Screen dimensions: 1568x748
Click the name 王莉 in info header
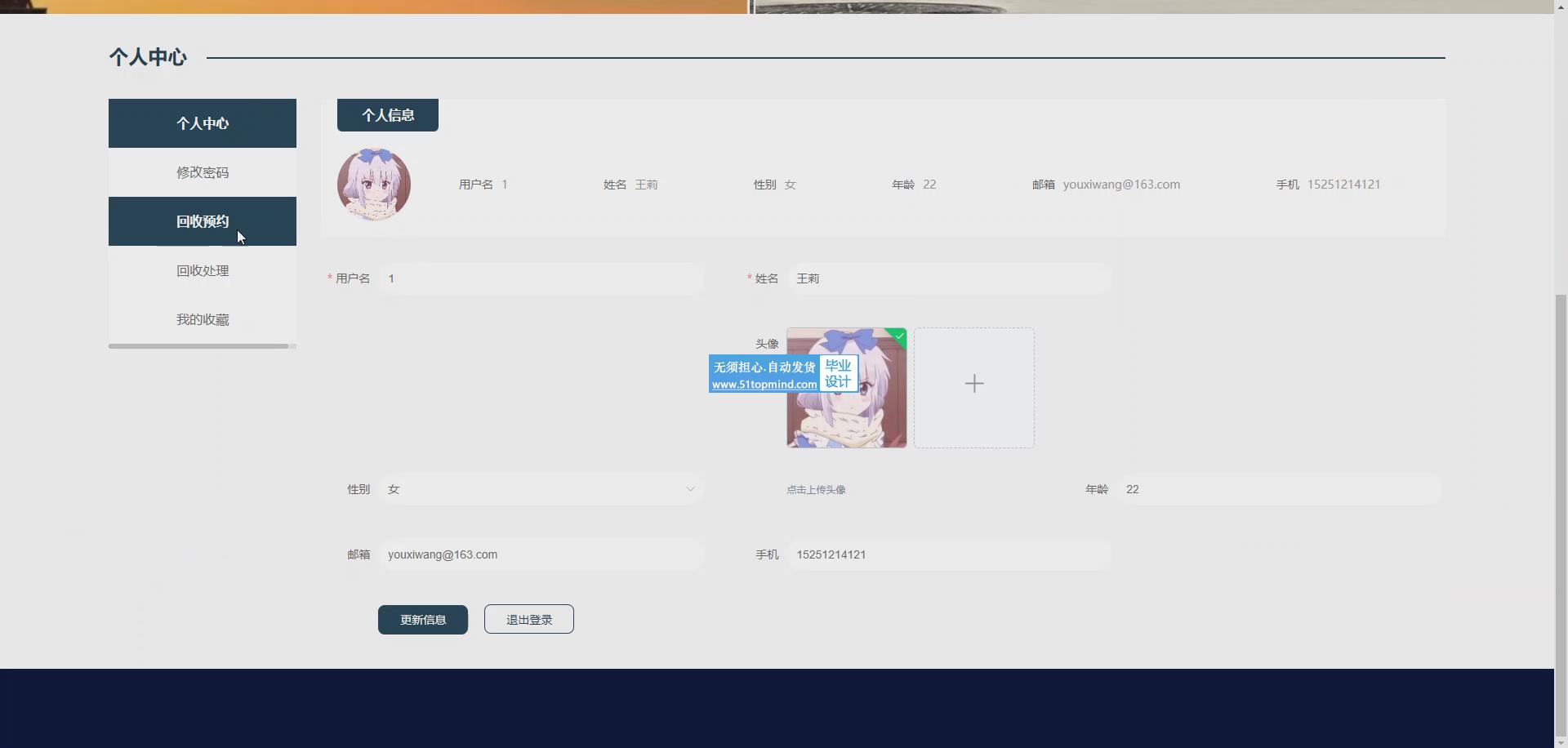(x=646, y=185)
